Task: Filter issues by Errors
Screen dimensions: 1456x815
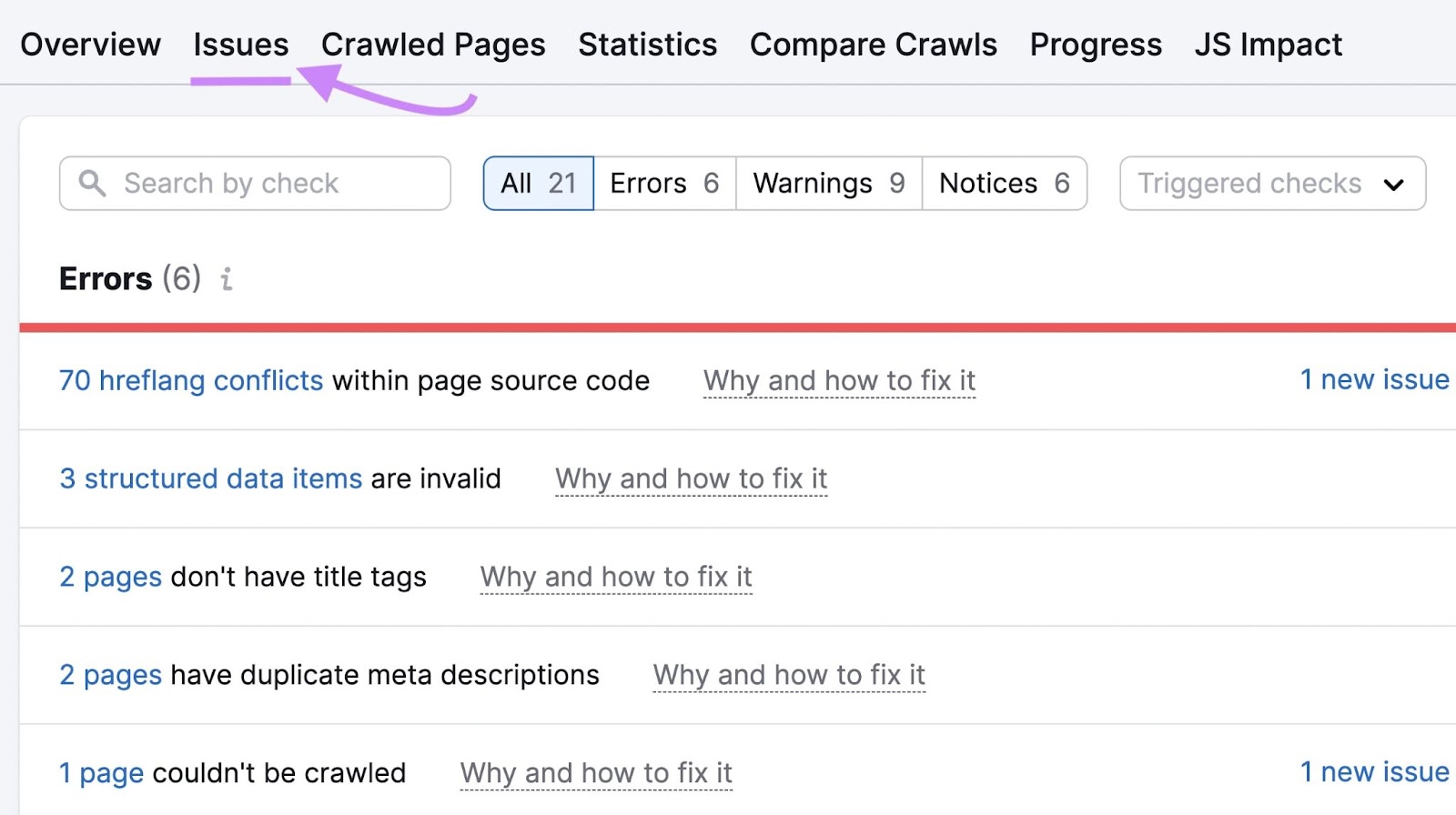Action: (x=663, y=183)
